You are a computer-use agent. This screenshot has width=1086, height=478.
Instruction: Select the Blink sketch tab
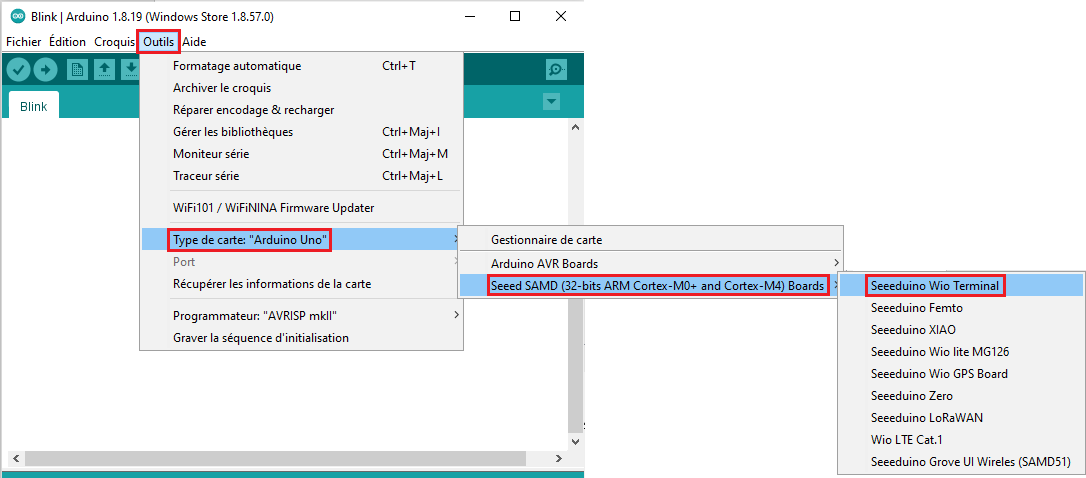coord(34,107)
